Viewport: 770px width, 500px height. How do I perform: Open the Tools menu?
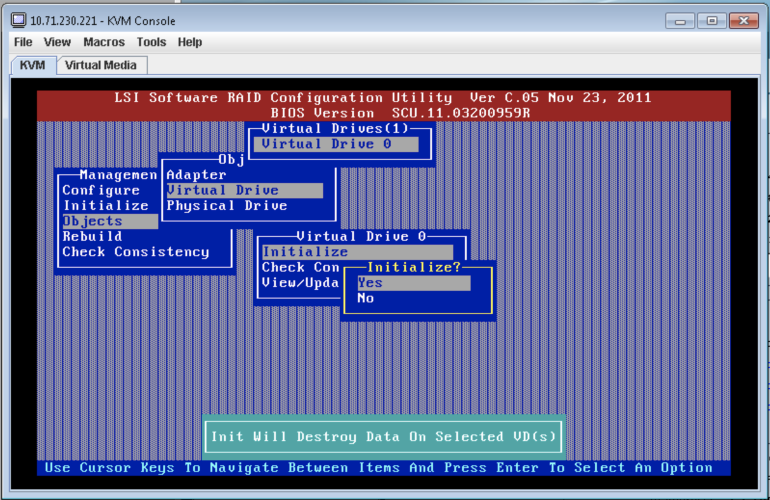[151, 42]
